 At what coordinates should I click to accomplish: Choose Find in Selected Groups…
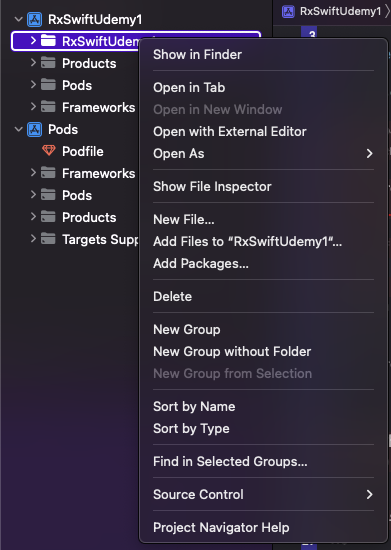click(230, 462)
